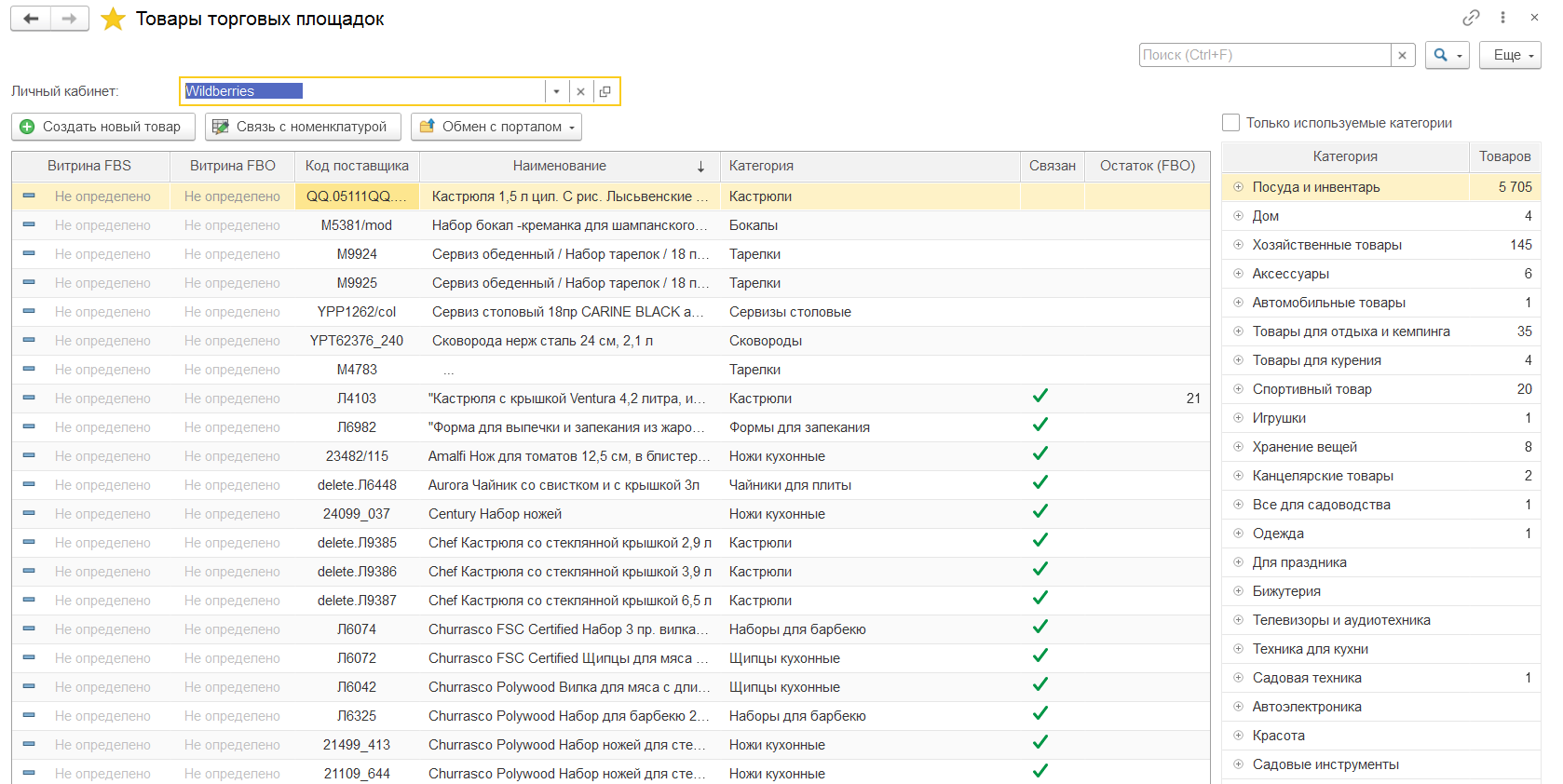Clear the search field with X
The width and height of the screenshot is (1563, 784).
1402,55
